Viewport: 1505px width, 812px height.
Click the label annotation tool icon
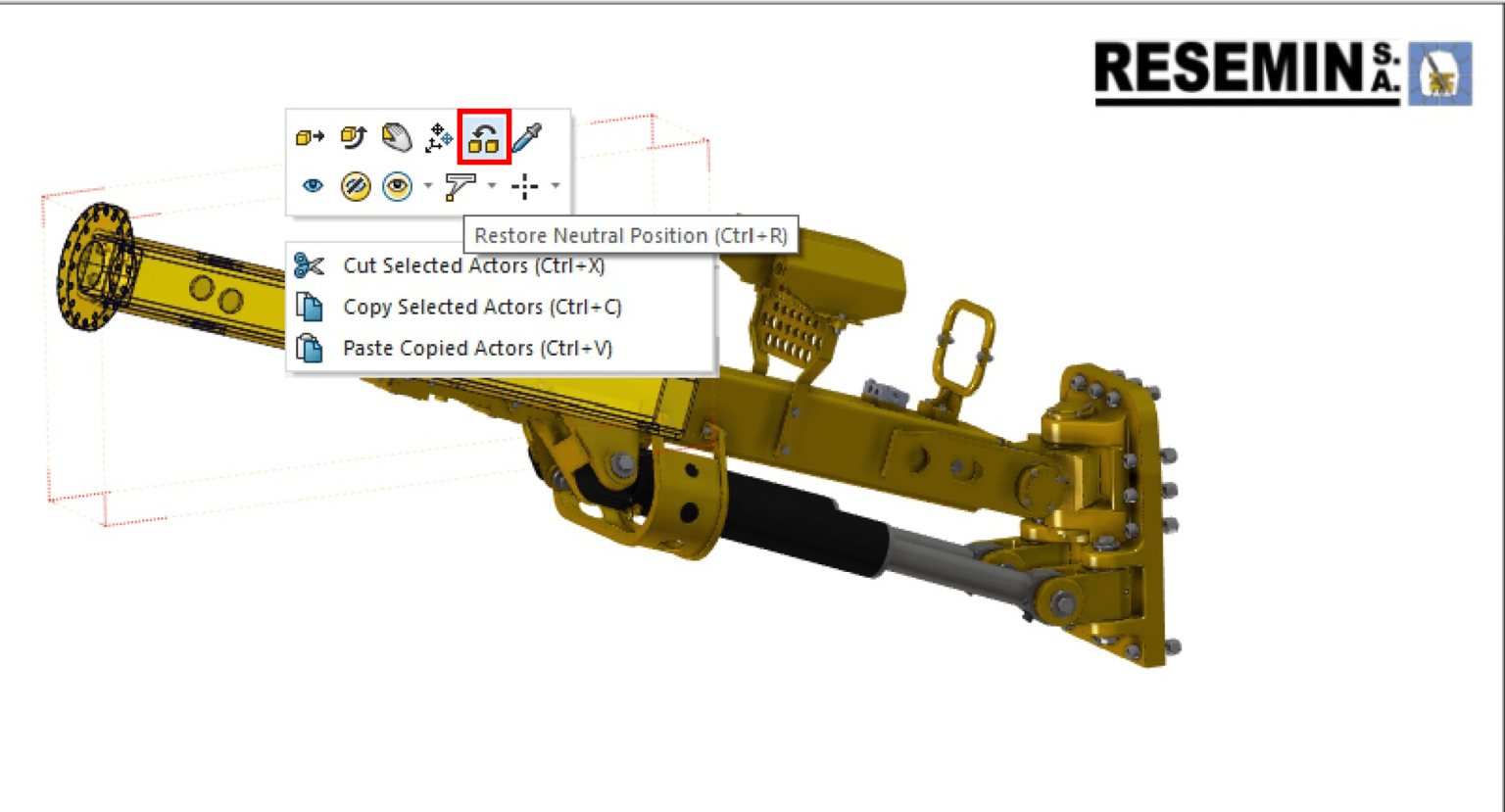pos(461,186)
